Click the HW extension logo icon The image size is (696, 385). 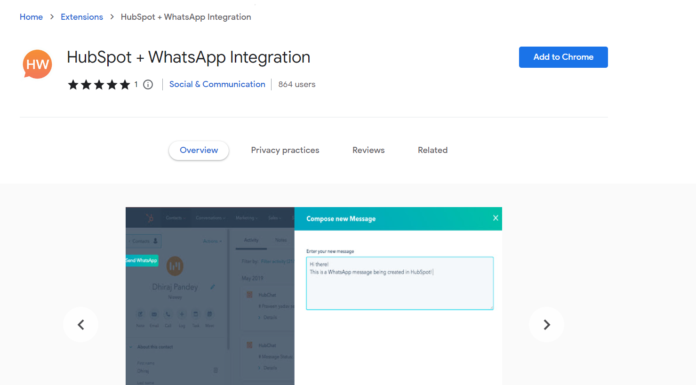(37, 64)
